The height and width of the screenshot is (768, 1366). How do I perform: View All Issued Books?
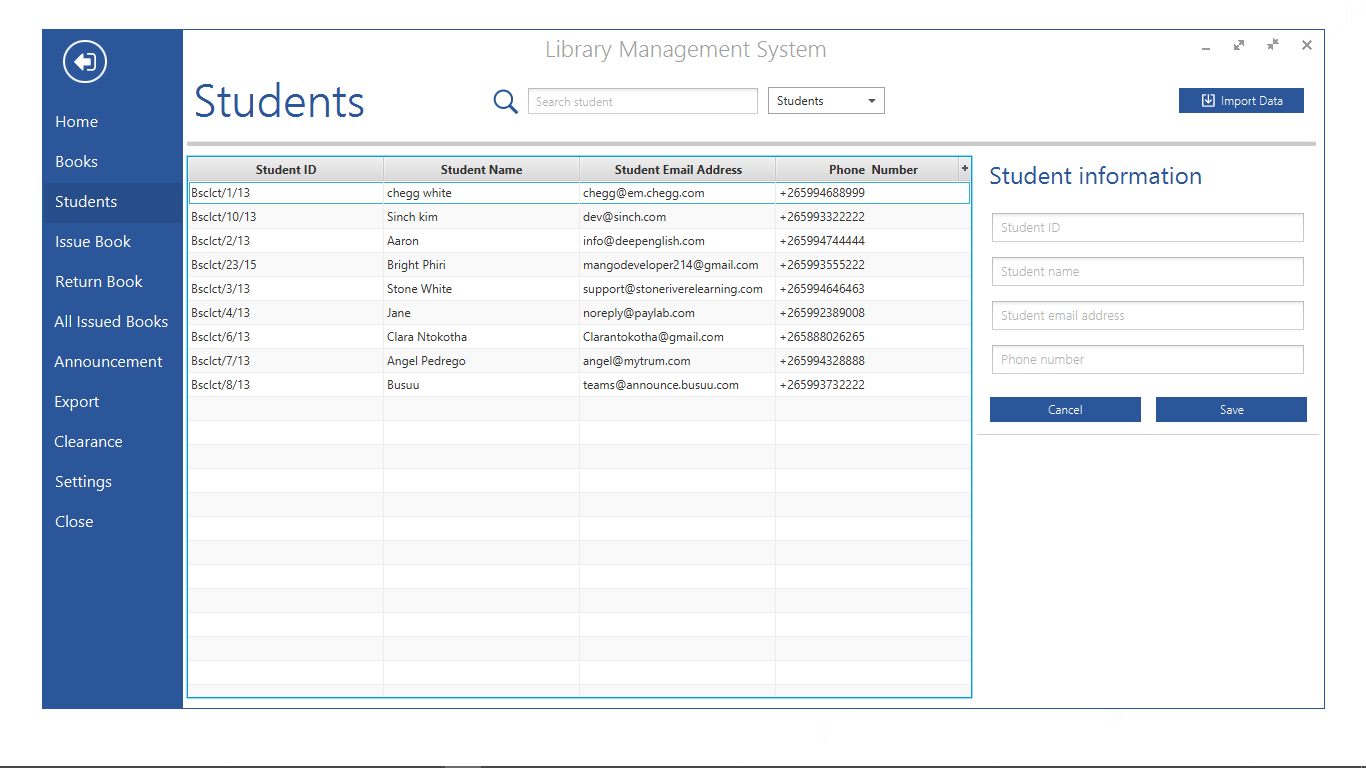pos(110,321)
